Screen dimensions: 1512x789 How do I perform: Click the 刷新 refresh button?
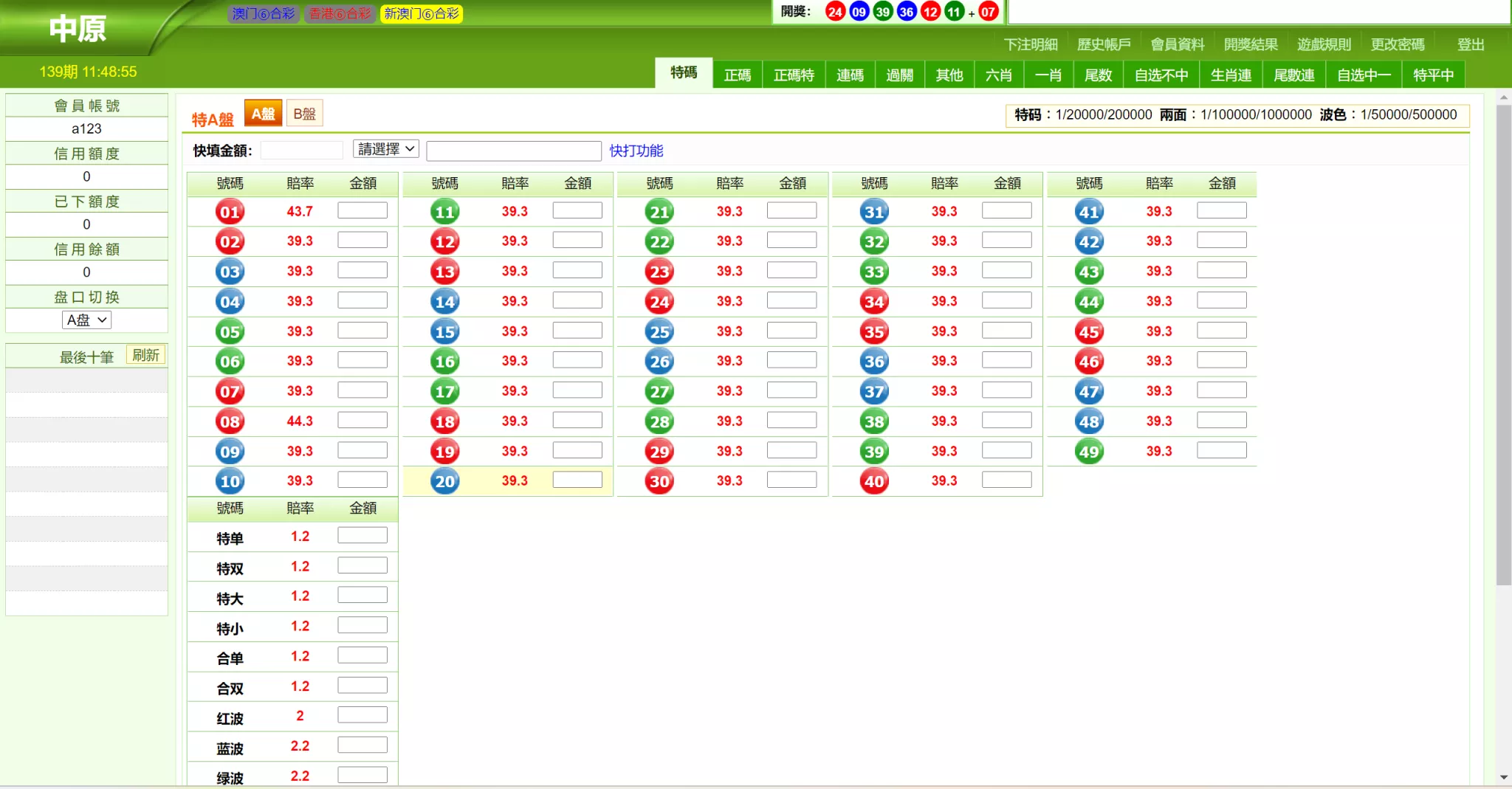pos(145,355)
